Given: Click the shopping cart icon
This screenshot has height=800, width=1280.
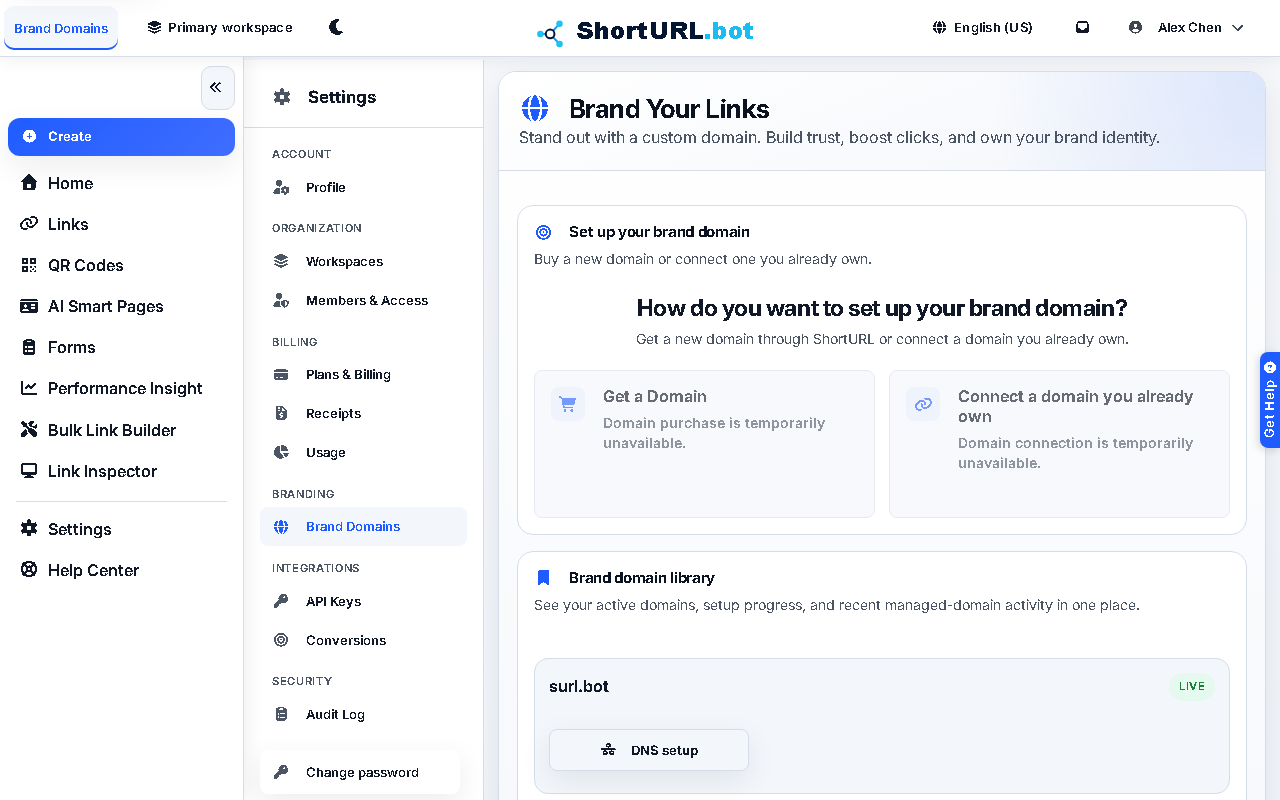Looking at the screenshot, I should (x=568, y=404).
